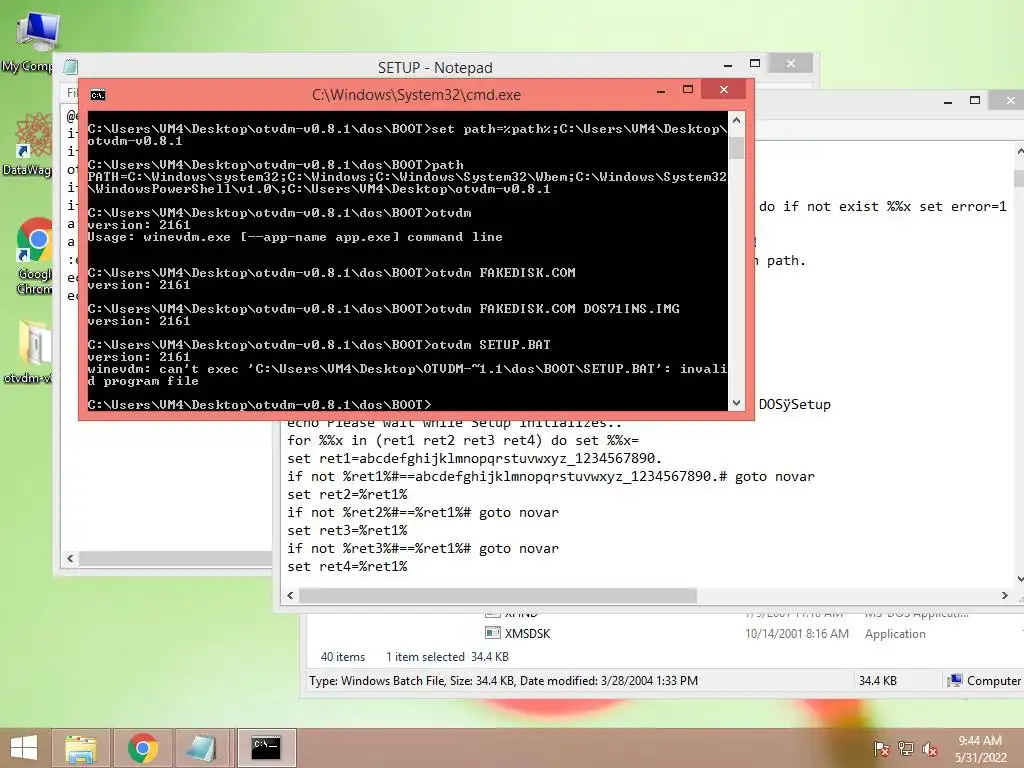
Task: Maximize the SETUP Notepad window
Action: coord(755,63)
